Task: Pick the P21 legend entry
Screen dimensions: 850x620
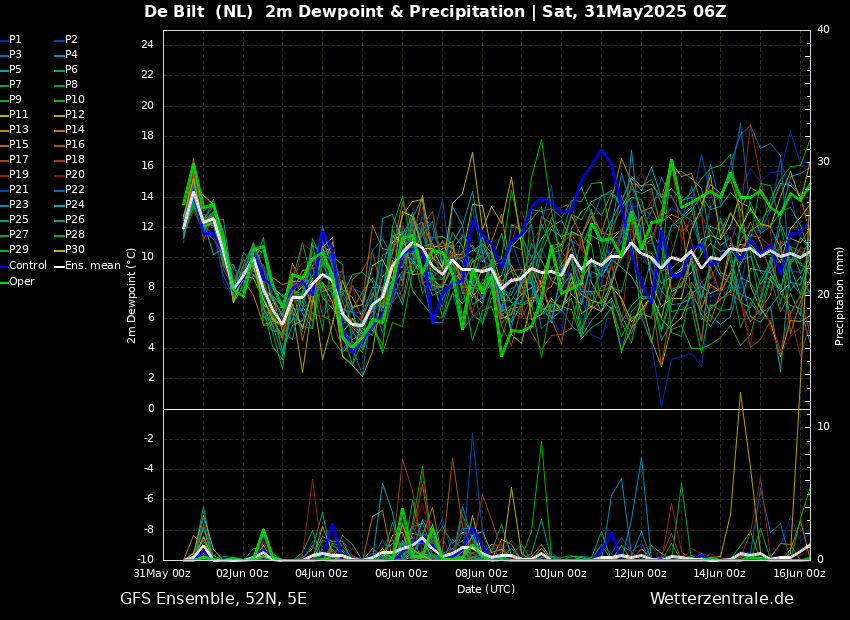Action: coord(14,189)
